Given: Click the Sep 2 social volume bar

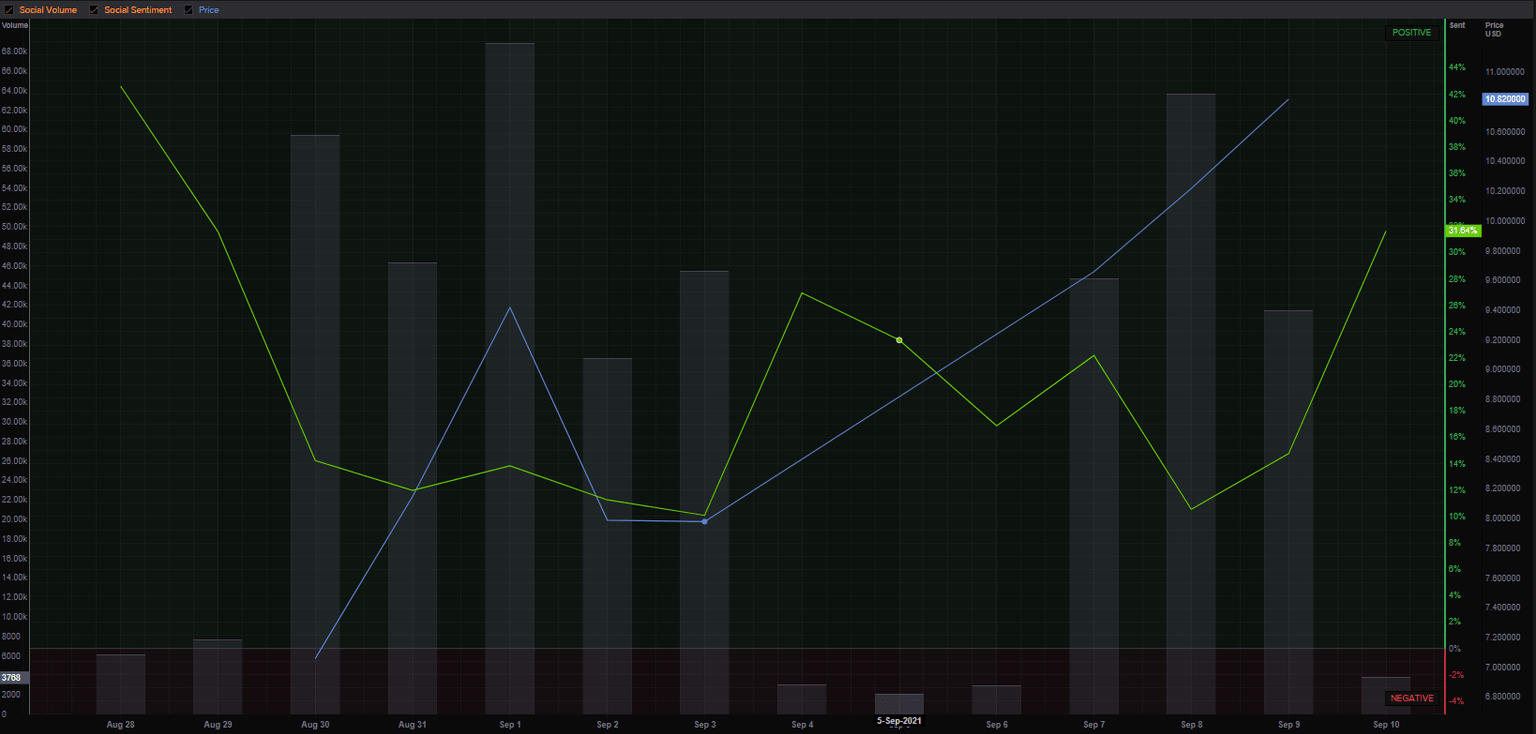Looking at the screenshot, I should click(607, 536).
